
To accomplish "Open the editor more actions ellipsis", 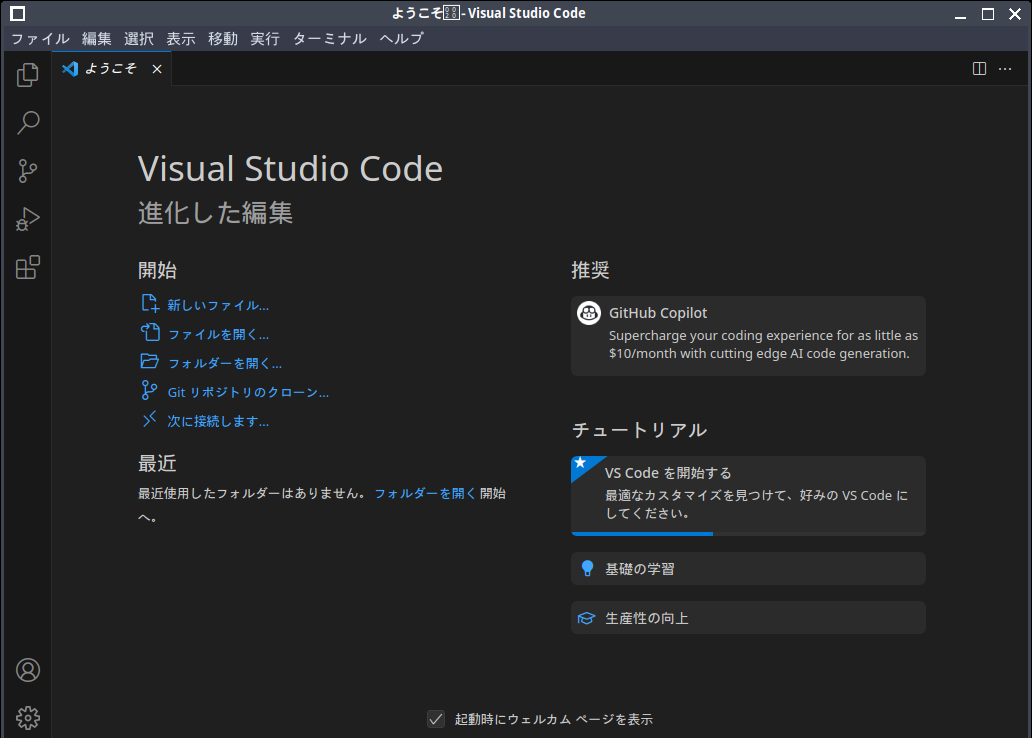I will [x=1005, y=68].
